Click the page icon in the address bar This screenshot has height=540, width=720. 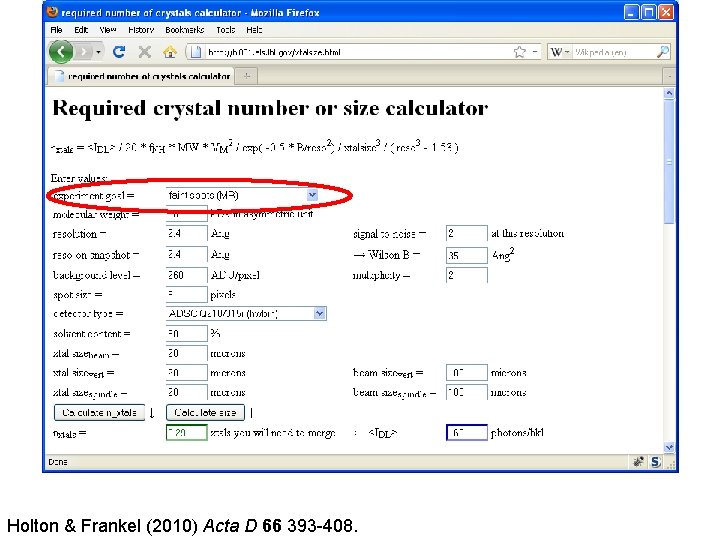(x=196, y=52)
